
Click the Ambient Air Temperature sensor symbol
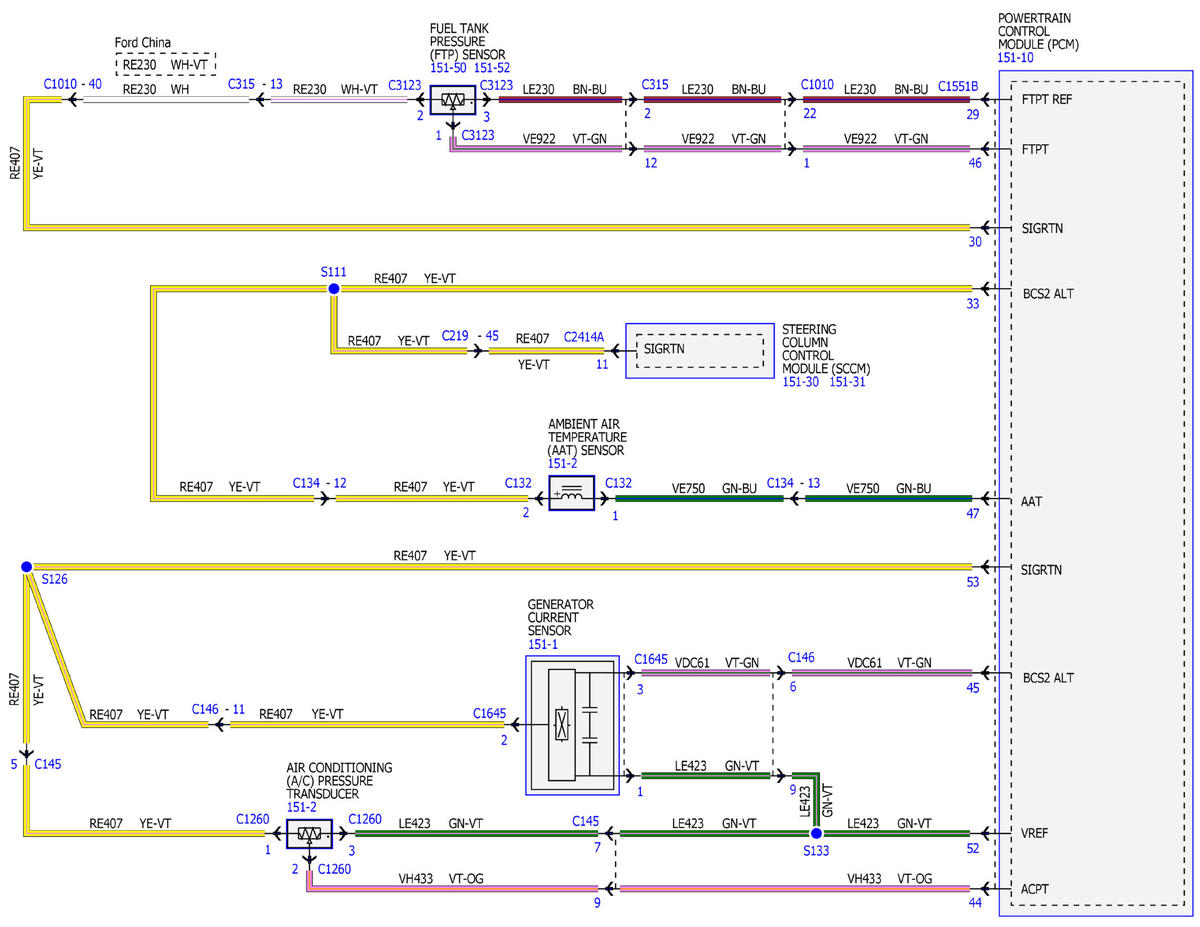[571, 493]
